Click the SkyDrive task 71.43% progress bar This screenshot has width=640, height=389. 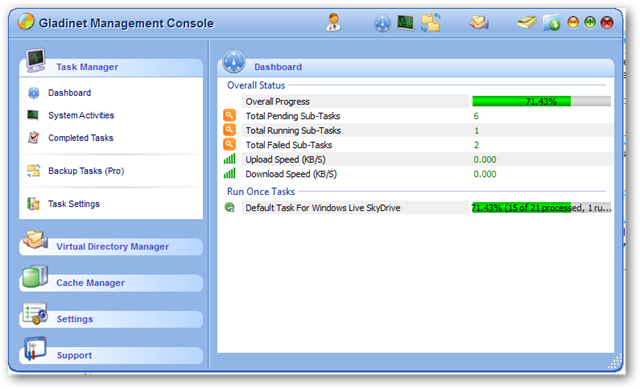click(x=541, y=208)
